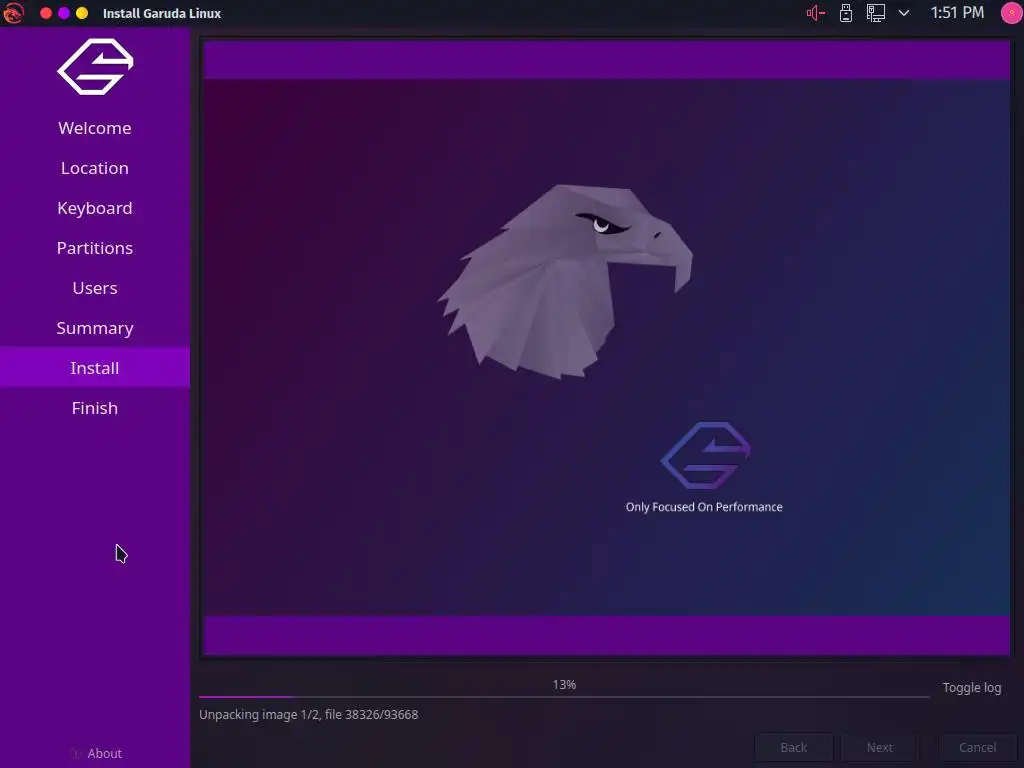The image size is (1024, 768).
Task: Click the Garuda dragon menu icon in the top panel
Action: click(x=13, y=13)
